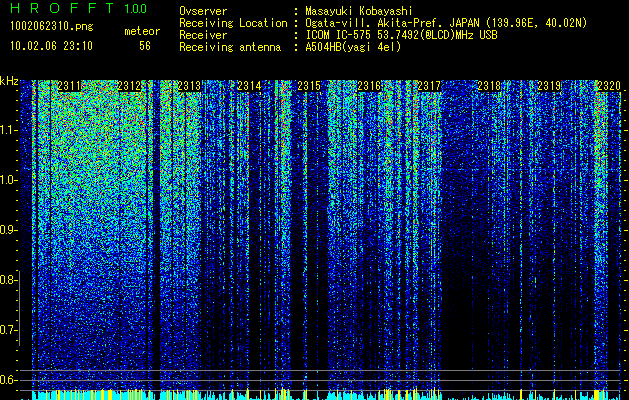
Task: Click the 2318 time marker
Action: tap(489, 86)
